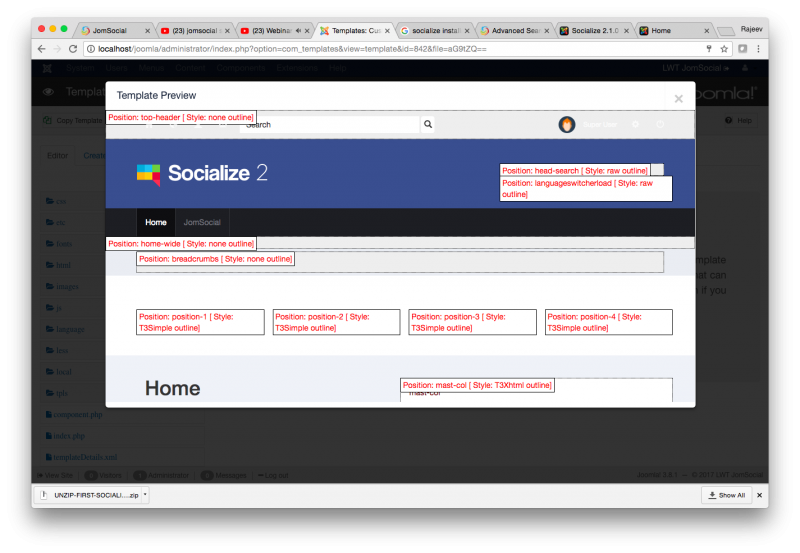
Task: Click the Joomla logo in admin menu
Action: pos(47,68)
